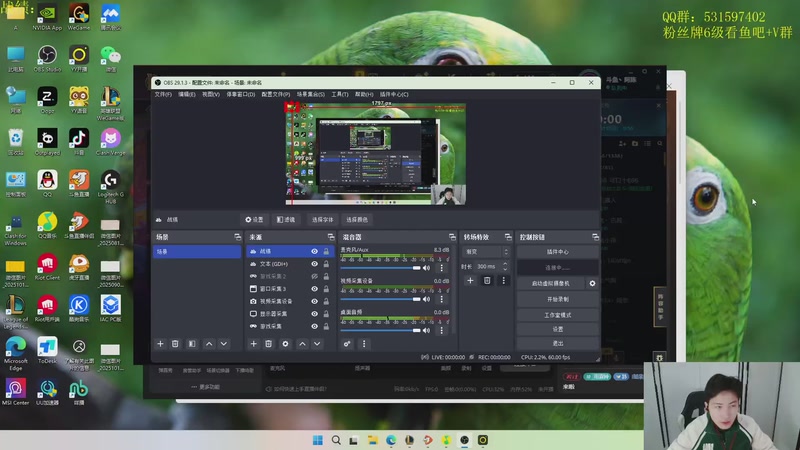Open the 编辑(E) menu
This screenshot has width=800, height=450.
point(187,94)
